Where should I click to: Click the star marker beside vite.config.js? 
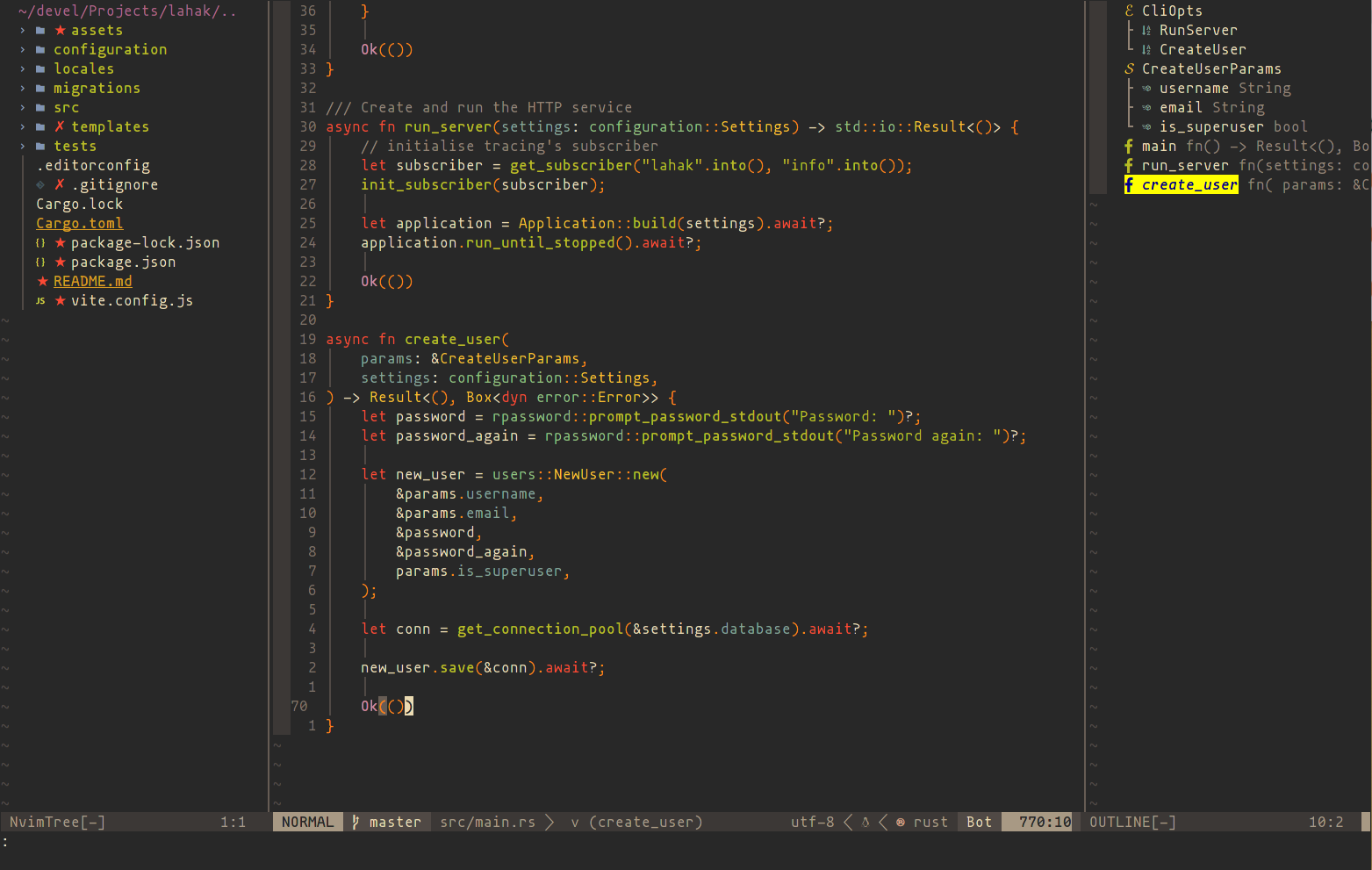pos(60,301)
